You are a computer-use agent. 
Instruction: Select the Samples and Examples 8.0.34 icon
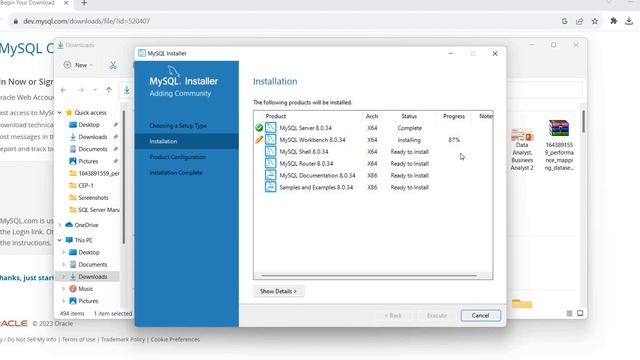[x=270, y=187]
